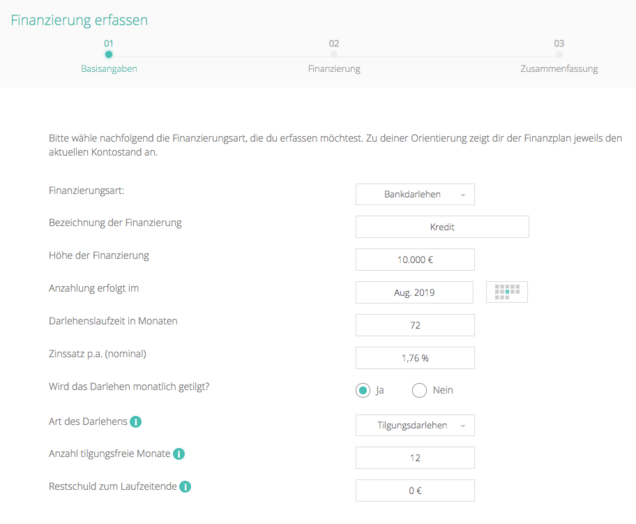The height and width of the screenshot is (524, 636).
Task: Edit the Bezeichnung field containing Kredit
Action: 442,227
